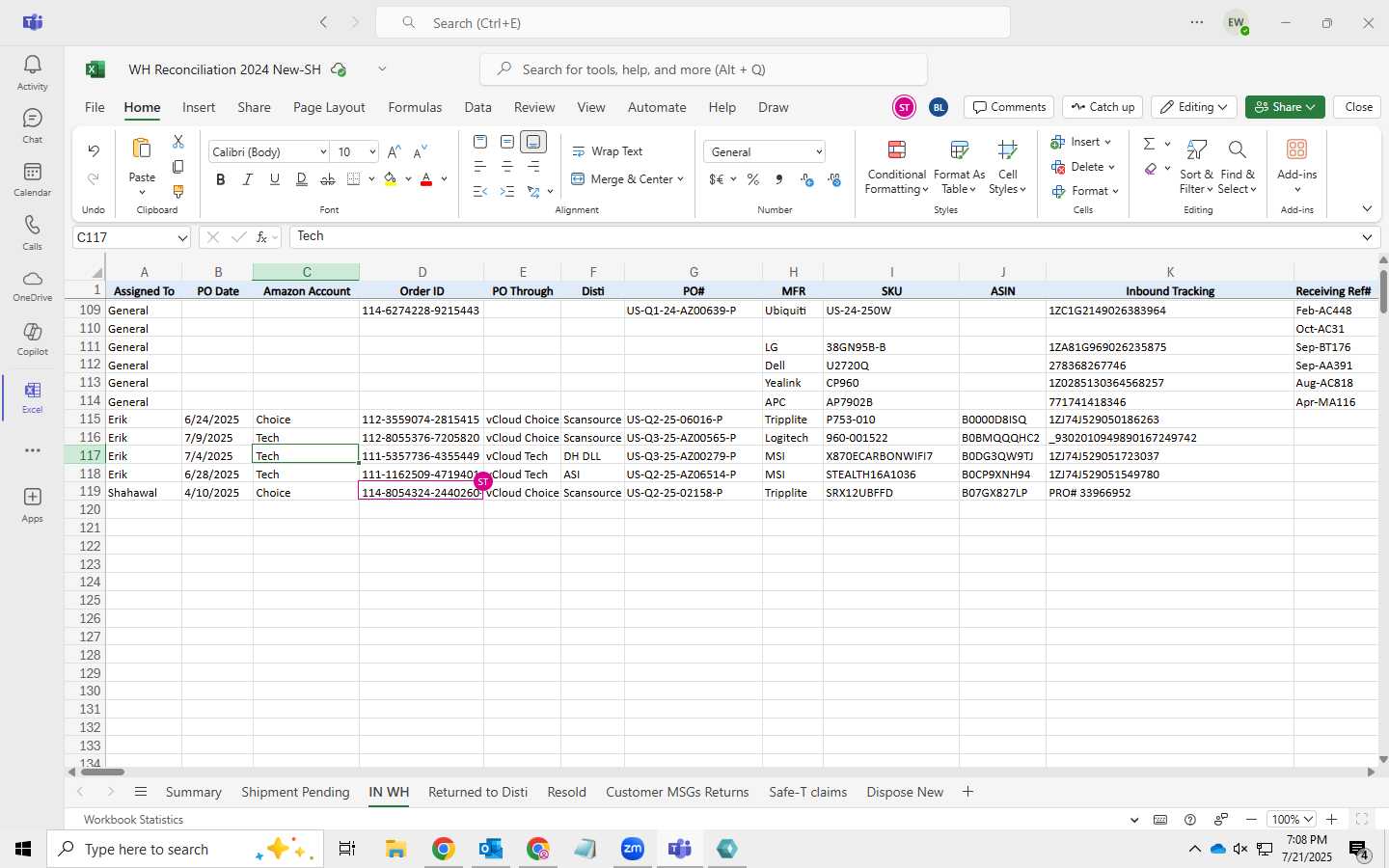Open Apps in Teams sidebar
Viewport: 1389px width, 868px height.
32,503
